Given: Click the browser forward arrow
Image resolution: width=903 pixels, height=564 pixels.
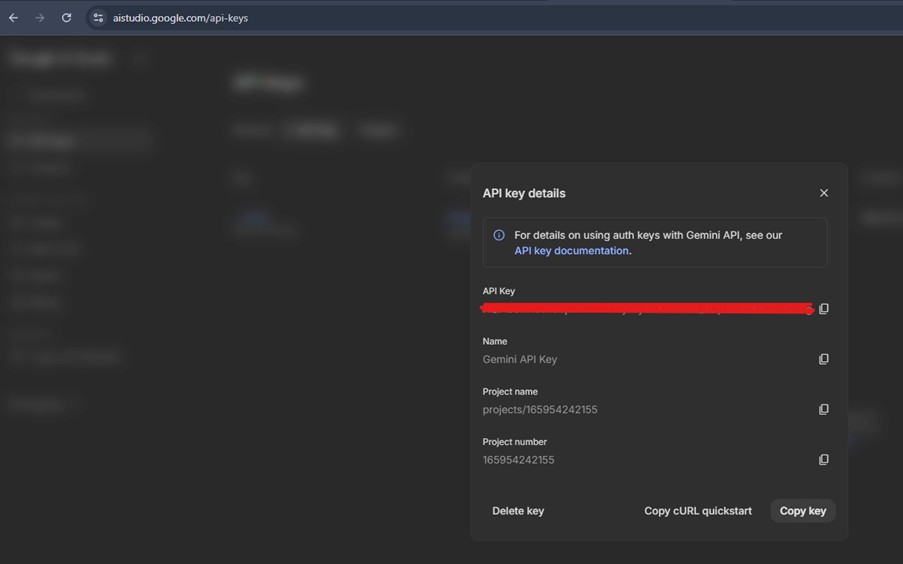Looking at the screenshot, I should (x=40, y=18).
